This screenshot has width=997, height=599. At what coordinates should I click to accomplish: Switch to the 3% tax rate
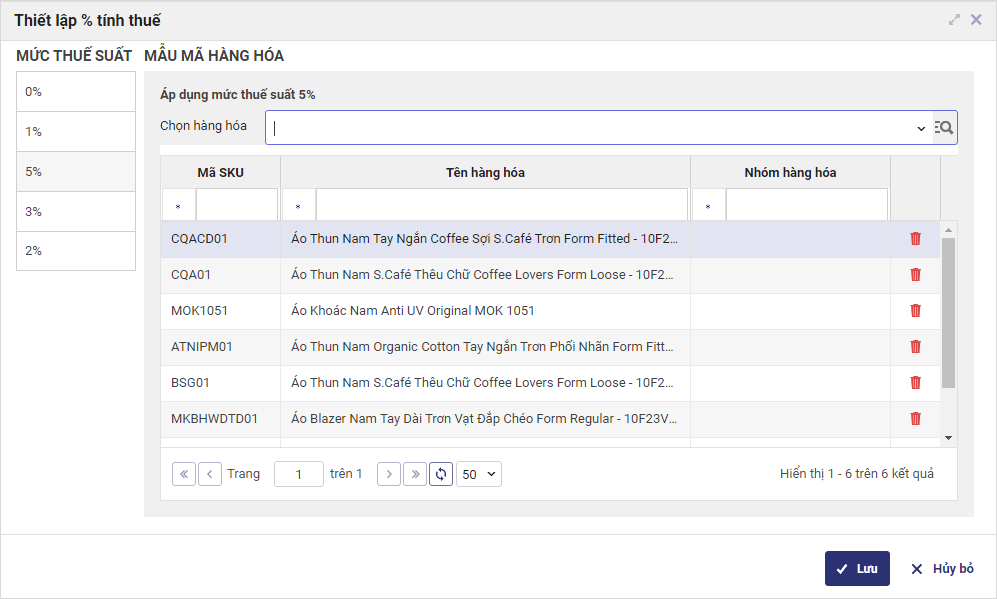[76, 212]
